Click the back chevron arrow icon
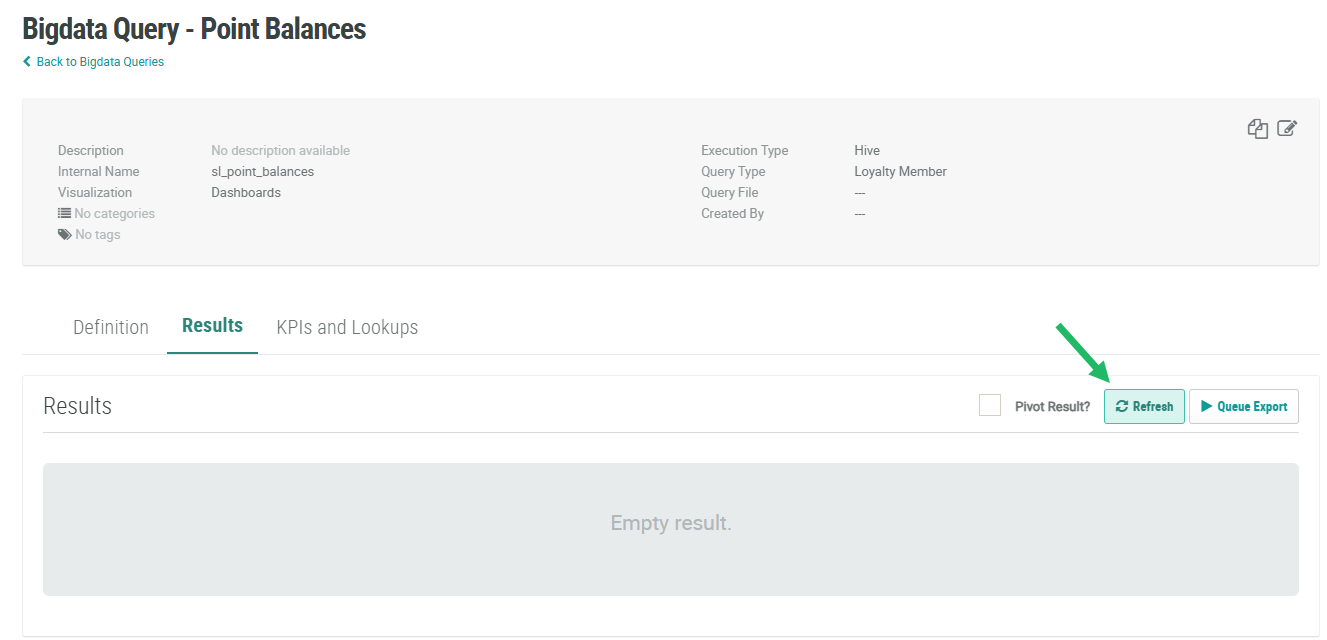Screen dimensions: 1327x640 (27, 62)
